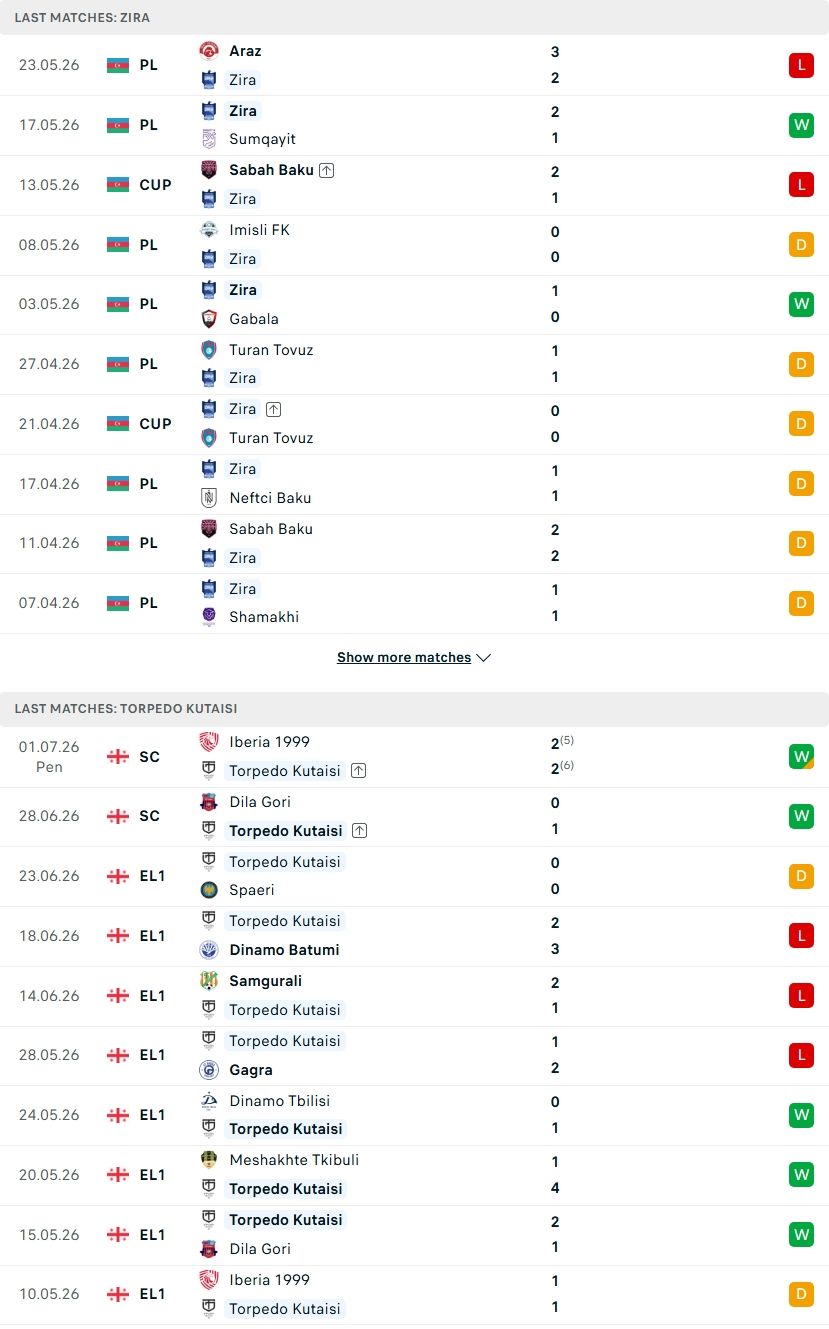This screenshot has height=1329, width=829.
Task: Expand the list with Show more matches
Action: (404, 658)
